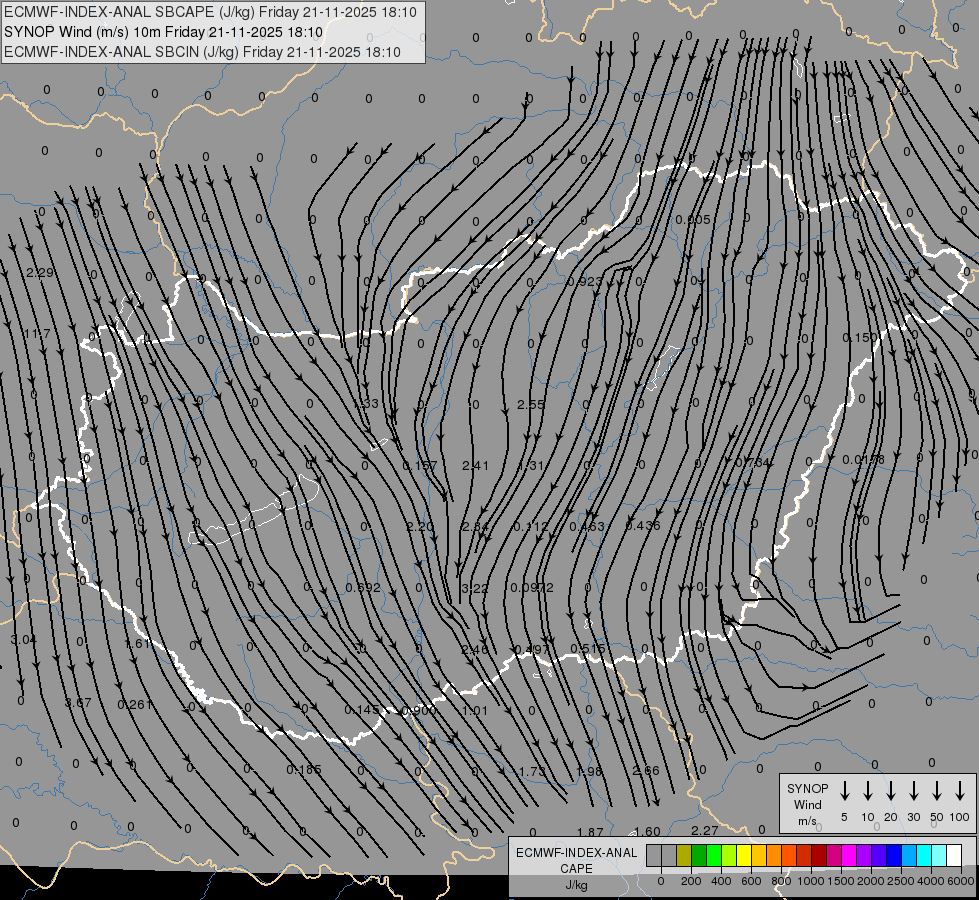
Task: Select the SYNOP Wind 10m layer title
Action: (x=162, y=32)
